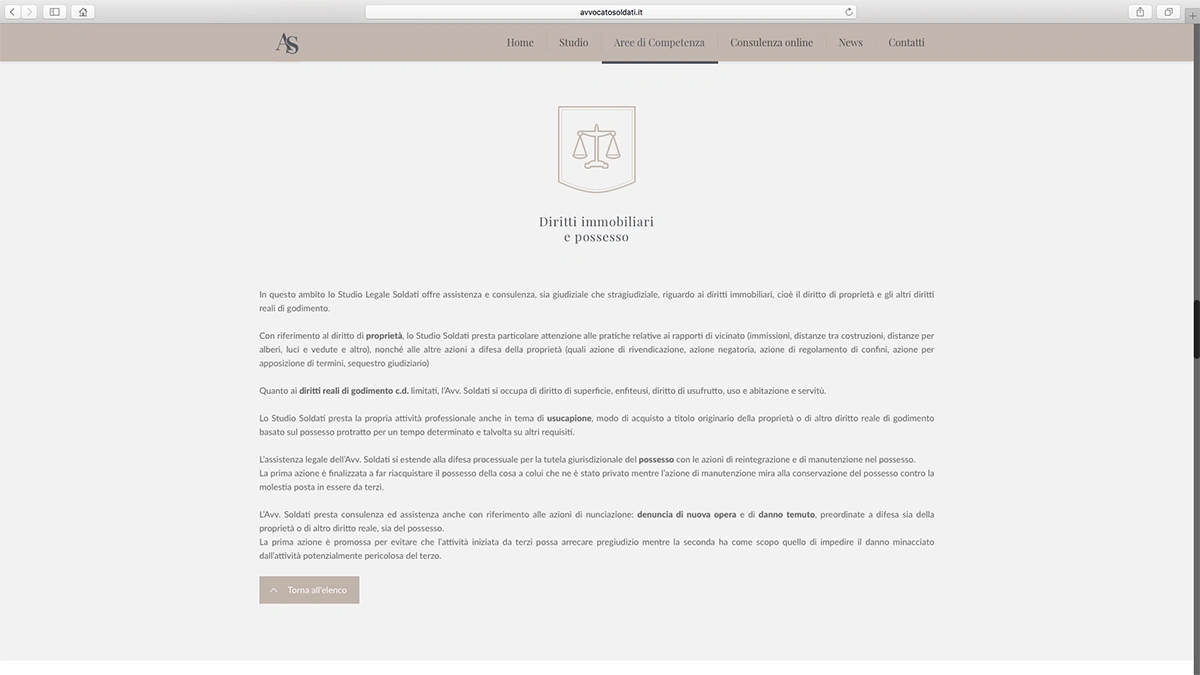
Task: Show the Safari sidebar
Action: [x=54, y=12]
